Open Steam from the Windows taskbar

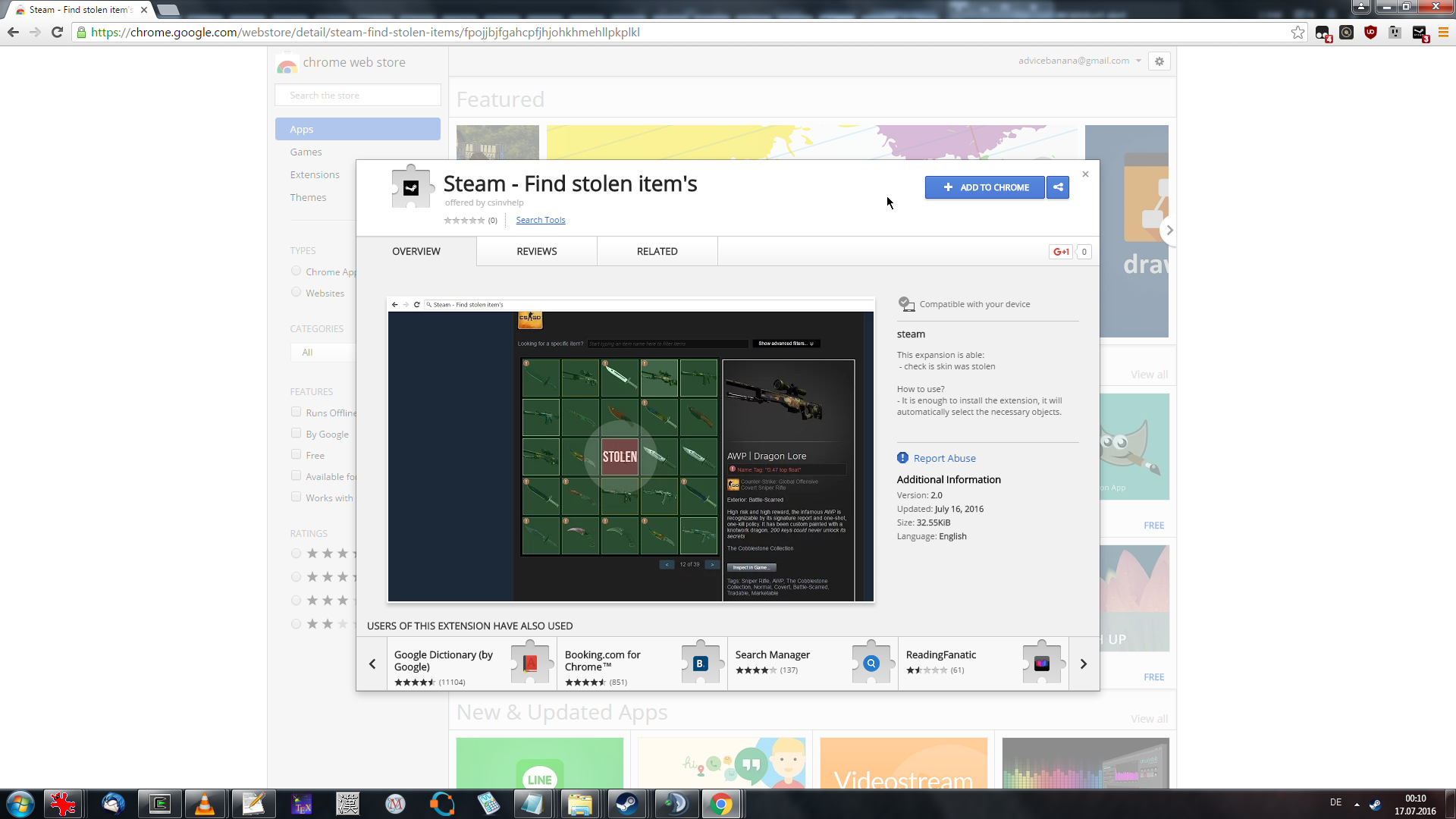click(x=626, y=804)
